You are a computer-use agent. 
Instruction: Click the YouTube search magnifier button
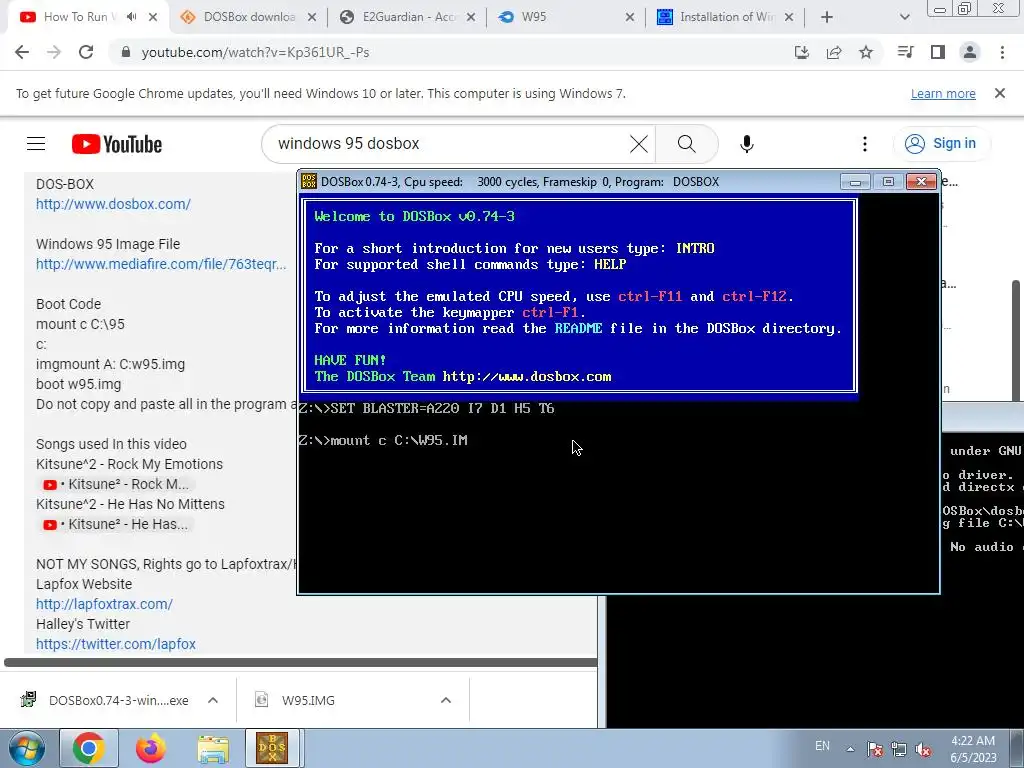pos(686,144)
